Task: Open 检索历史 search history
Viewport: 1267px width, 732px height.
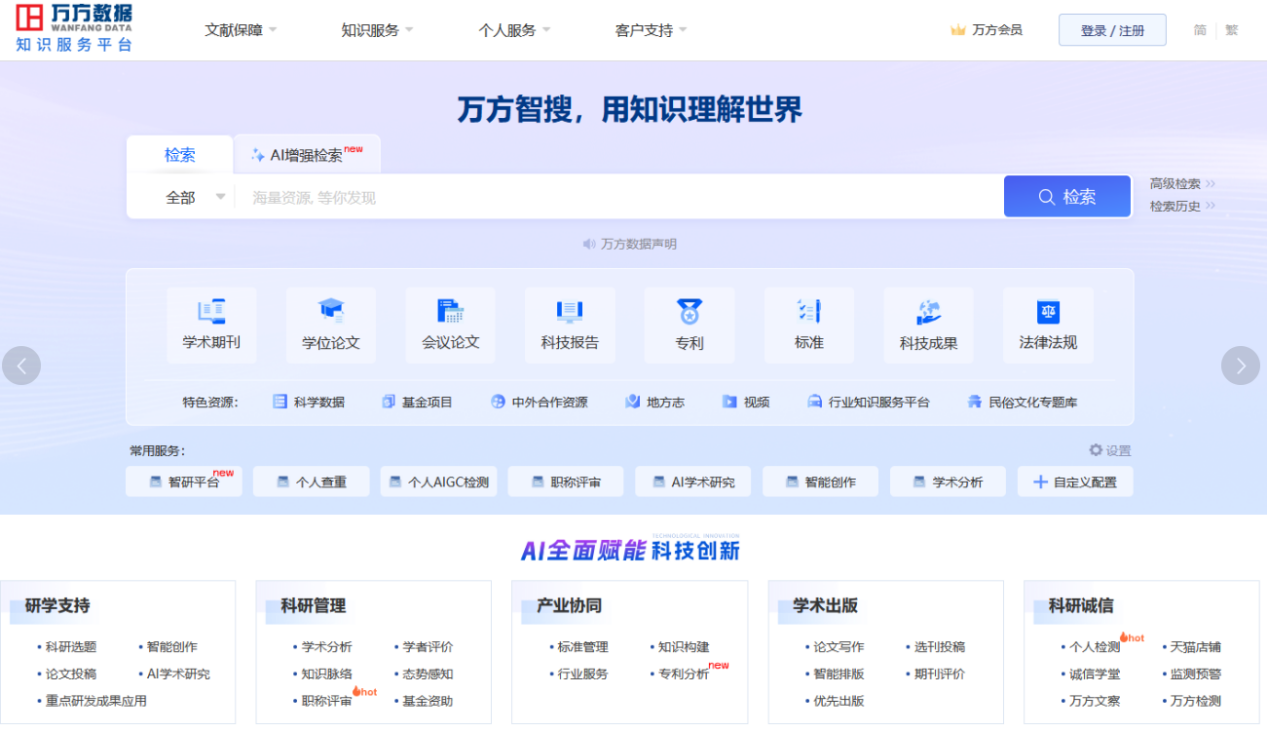Action: (x=1182, y=206)
